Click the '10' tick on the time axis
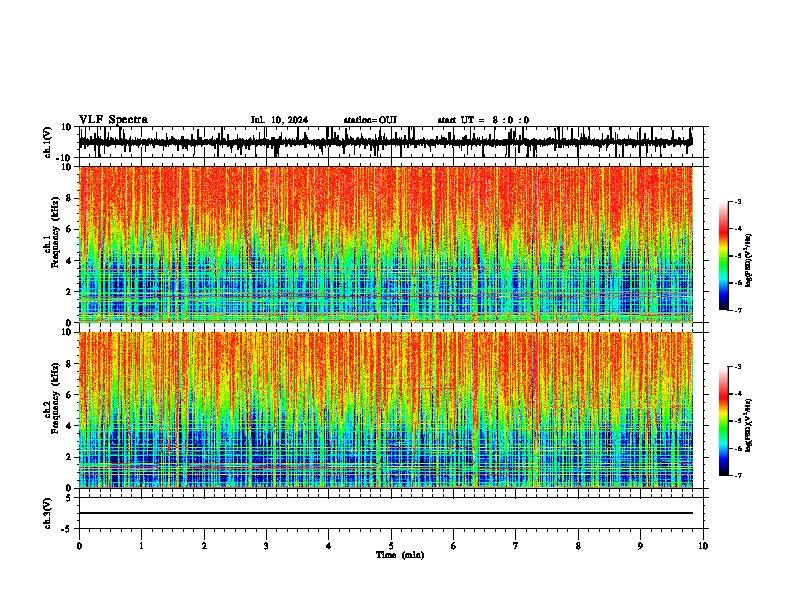 pos(703,546)
